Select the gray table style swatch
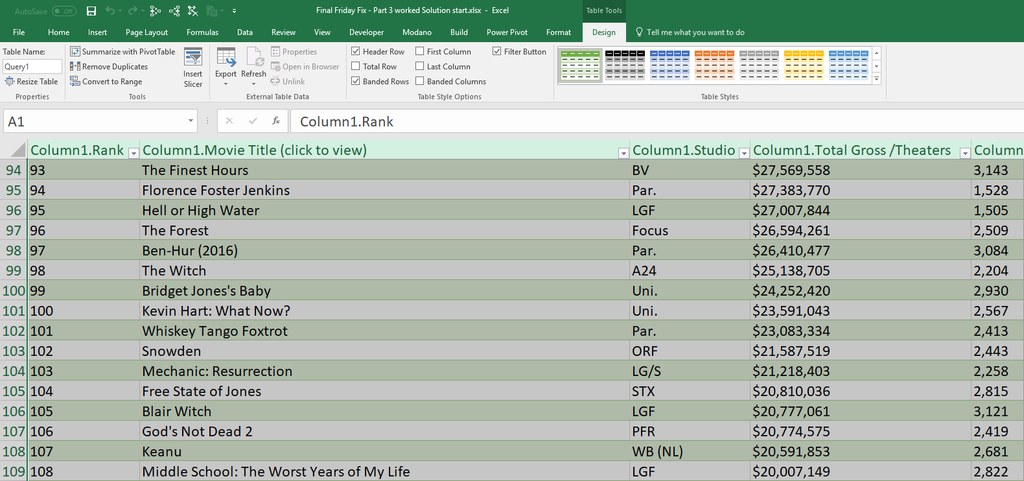Image resolution: width=1024 pixels, height=481 pixels. [759, 65]
